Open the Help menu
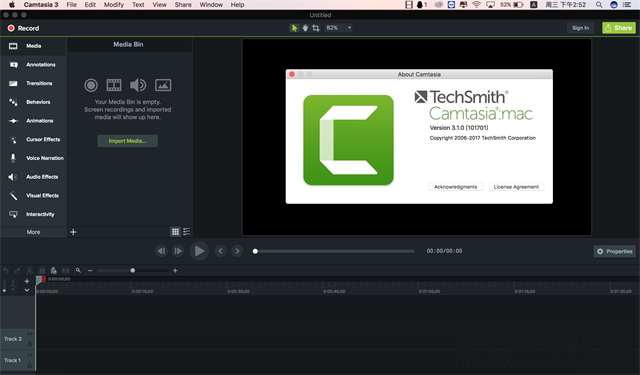 point(237,5)
